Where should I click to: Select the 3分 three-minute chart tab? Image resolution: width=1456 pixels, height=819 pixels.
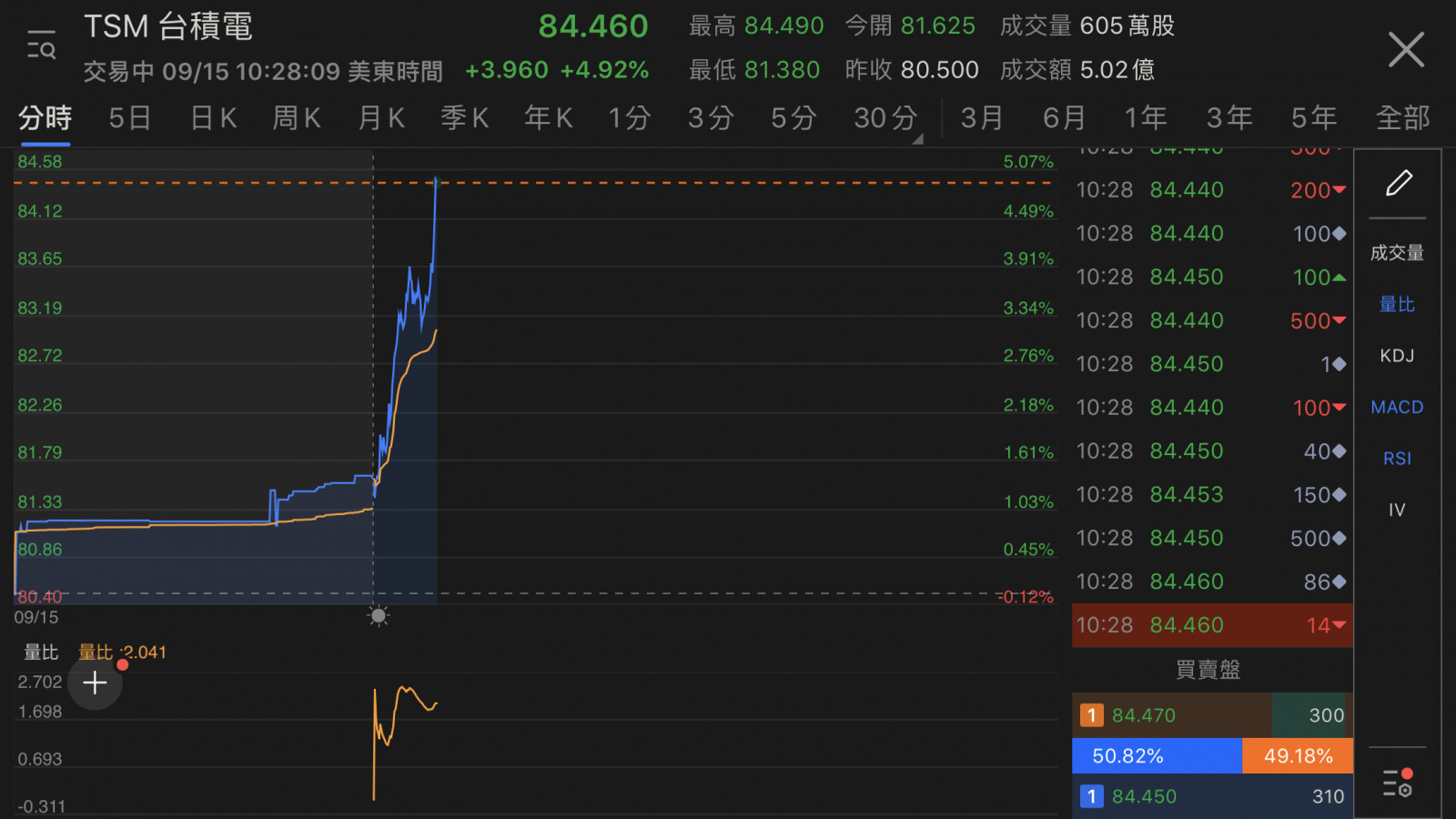coord(711,118)
